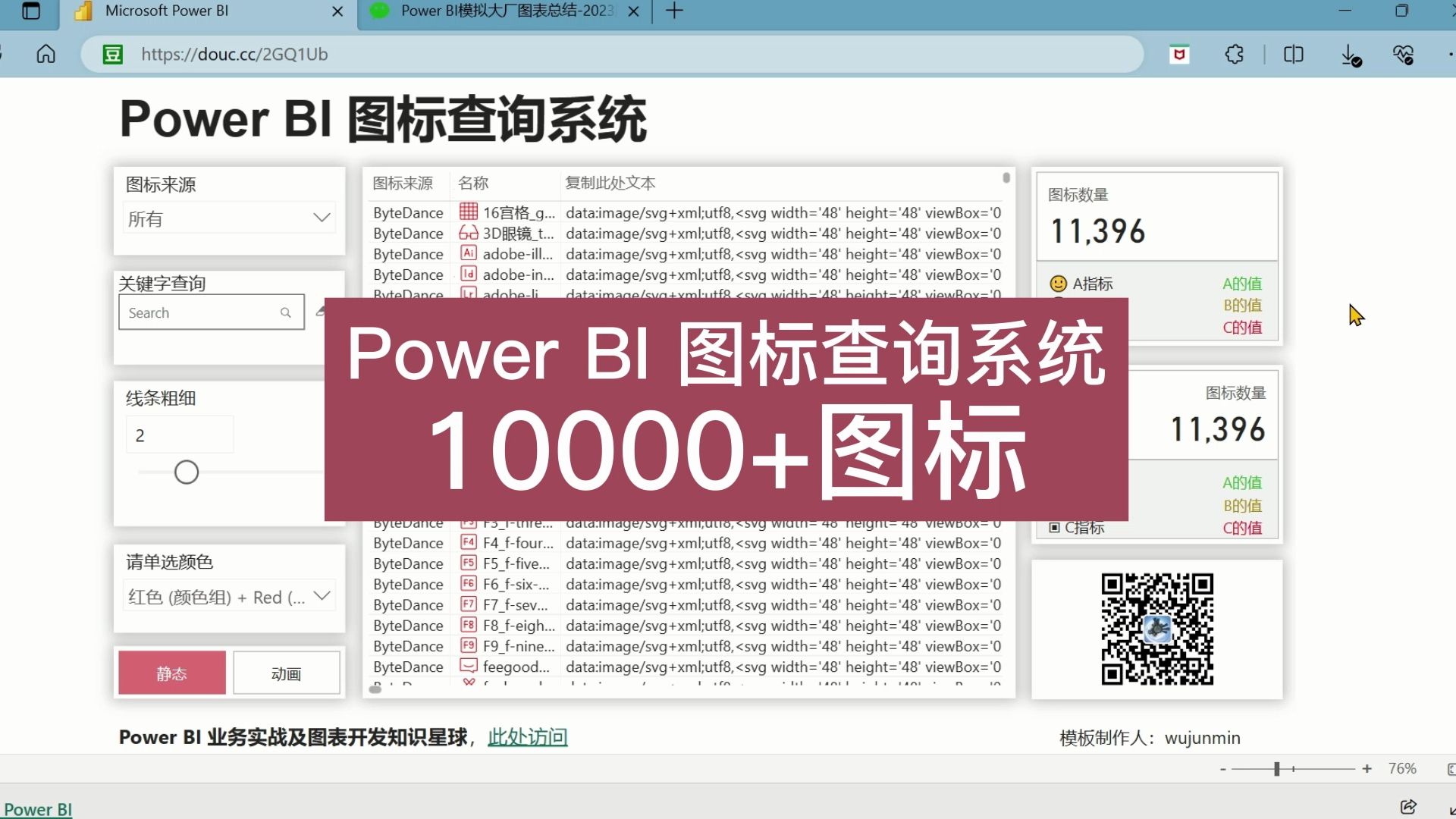
Task: Select the F9 key icon
Action: [469, 645]
